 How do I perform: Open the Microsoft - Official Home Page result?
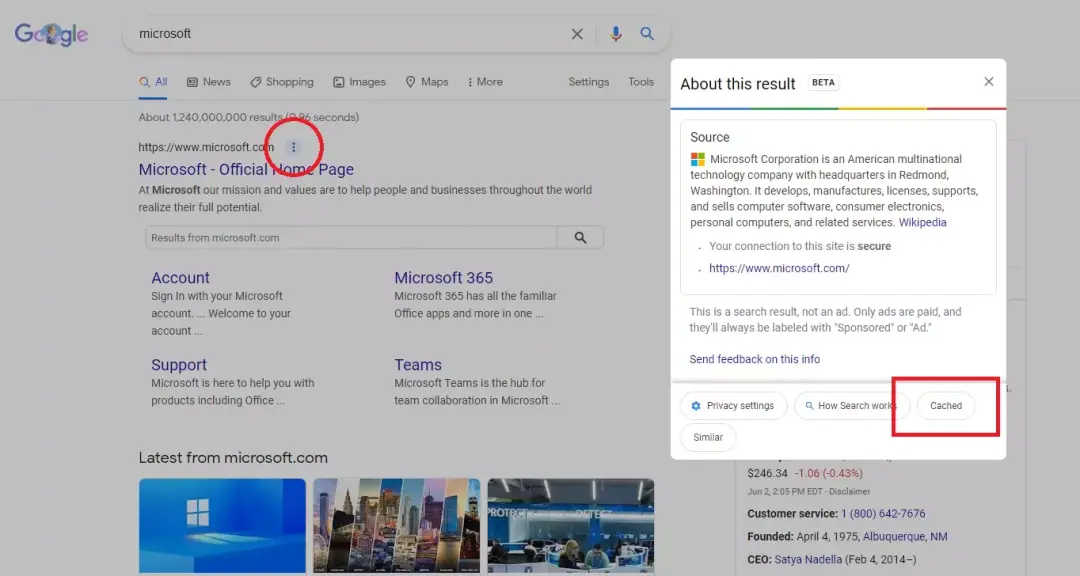(246, 169)
